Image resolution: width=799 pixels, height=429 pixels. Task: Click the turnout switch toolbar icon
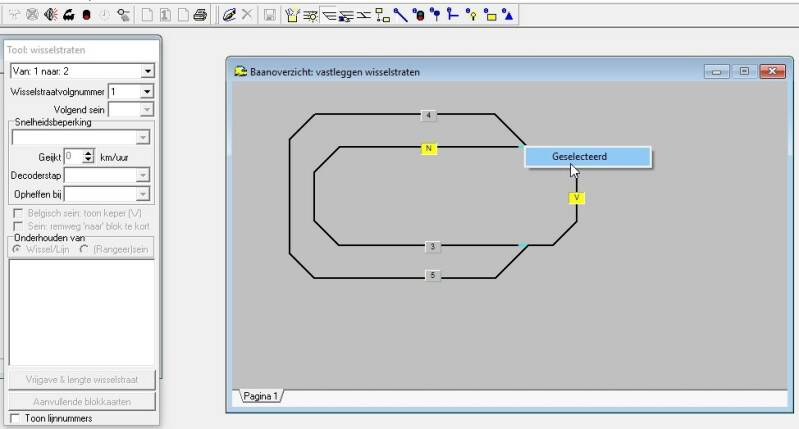click(x=364, y=16)
